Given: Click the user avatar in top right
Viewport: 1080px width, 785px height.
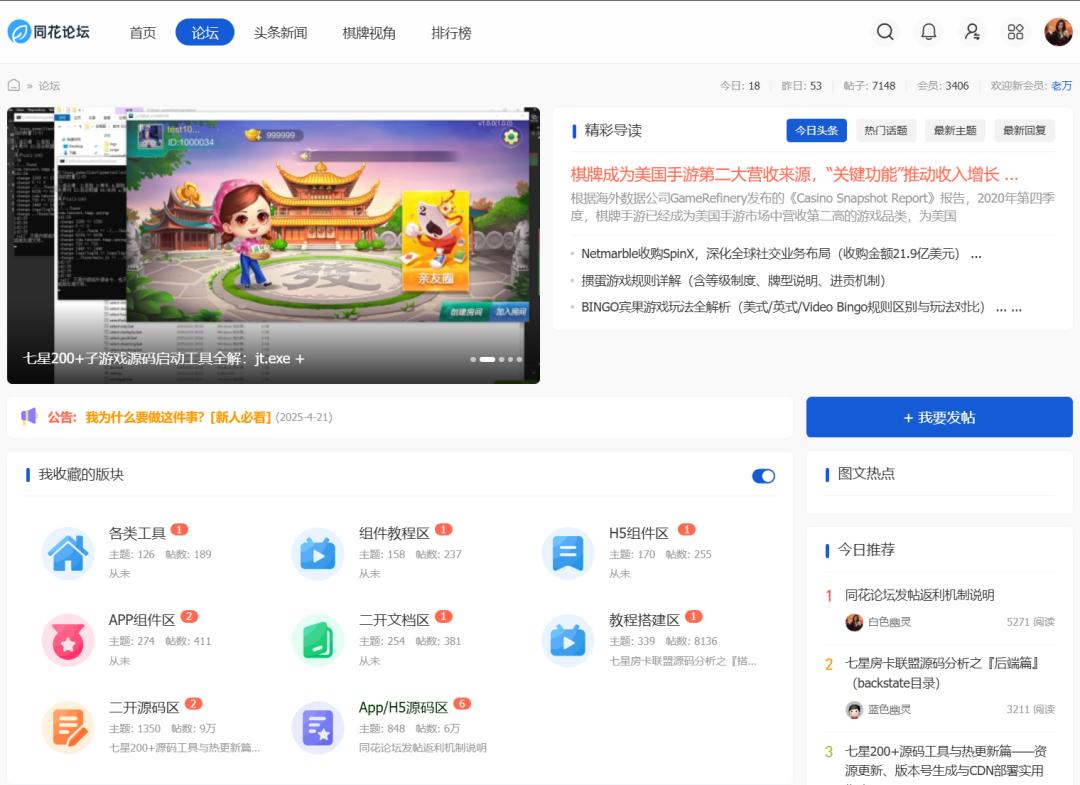Looking at the screenshot, I should tap(1058, 32).
